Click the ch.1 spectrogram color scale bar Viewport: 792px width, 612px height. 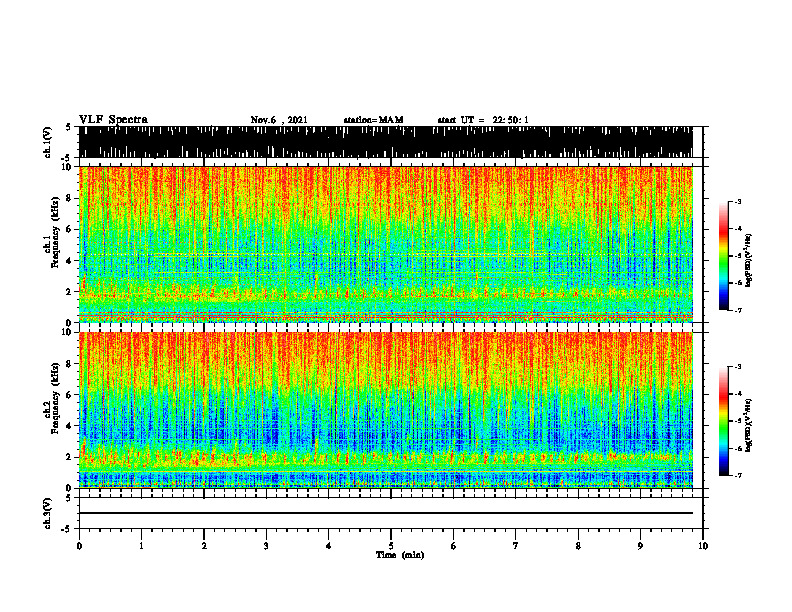click(724, 256)
